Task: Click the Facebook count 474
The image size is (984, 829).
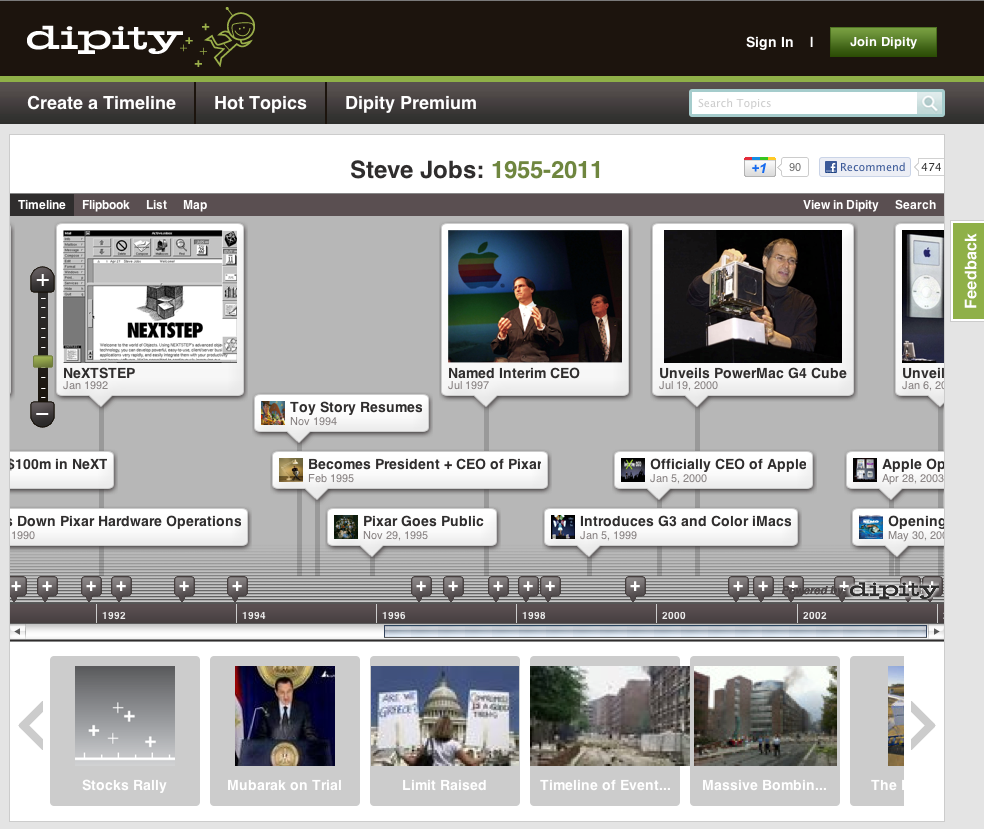Action: click(930, 168)
